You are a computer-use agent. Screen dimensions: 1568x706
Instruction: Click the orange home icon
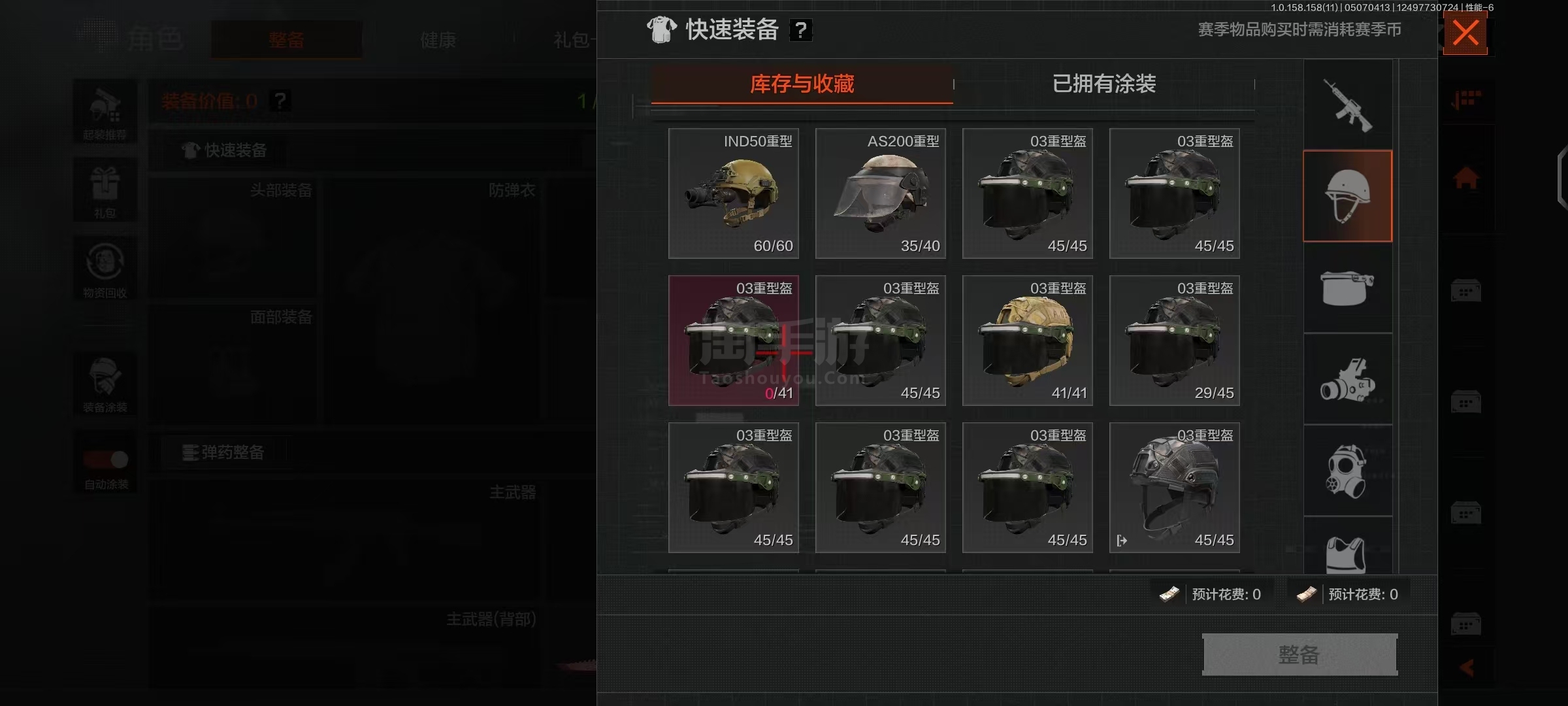point(1465,178)
